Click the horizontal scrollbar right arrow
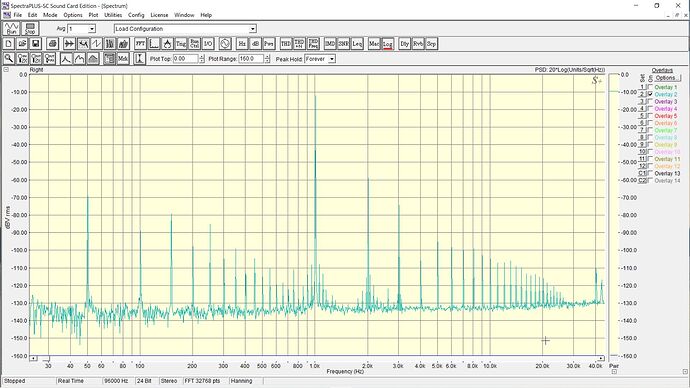The image size is (690, 388). (601, 359)
